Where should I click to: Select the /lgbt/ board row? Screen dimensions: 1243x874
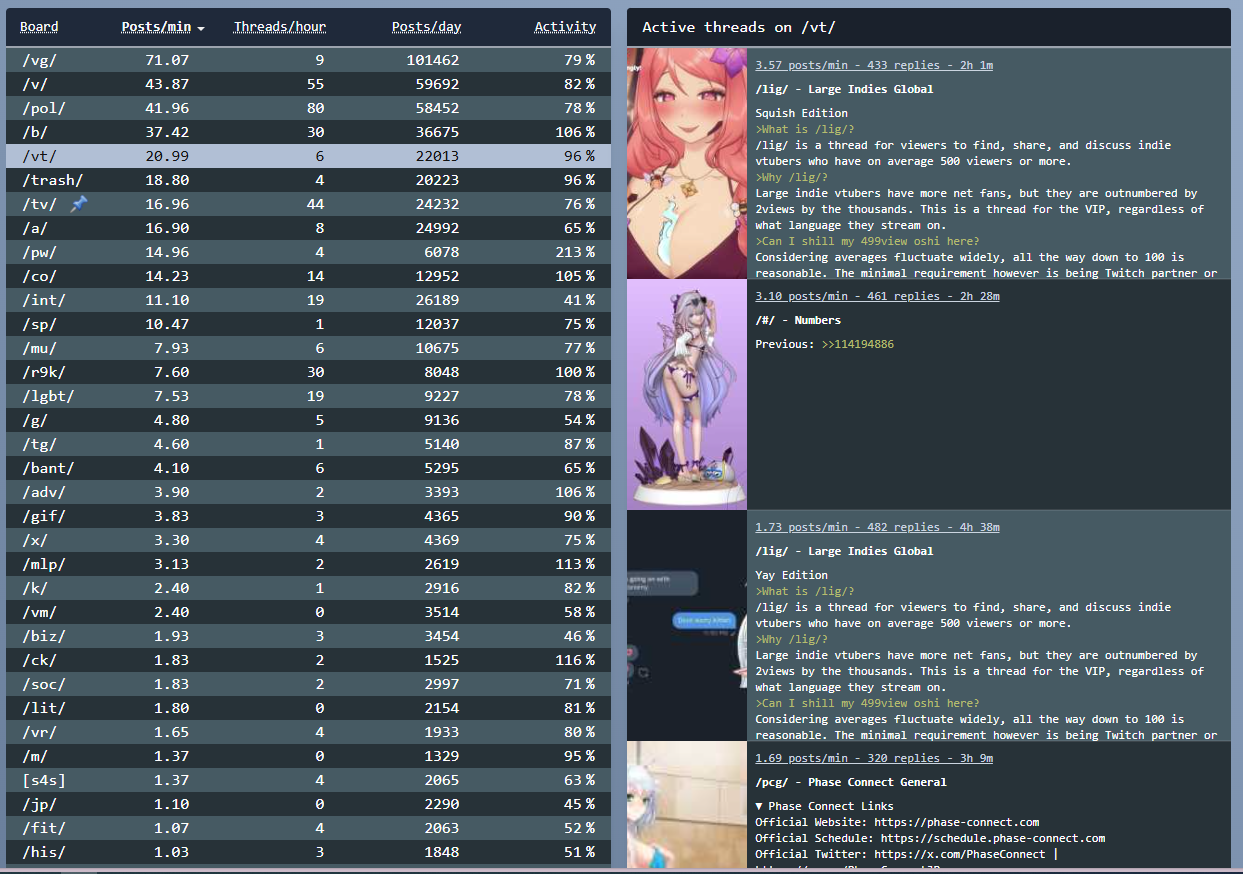[x=308, y=396]
